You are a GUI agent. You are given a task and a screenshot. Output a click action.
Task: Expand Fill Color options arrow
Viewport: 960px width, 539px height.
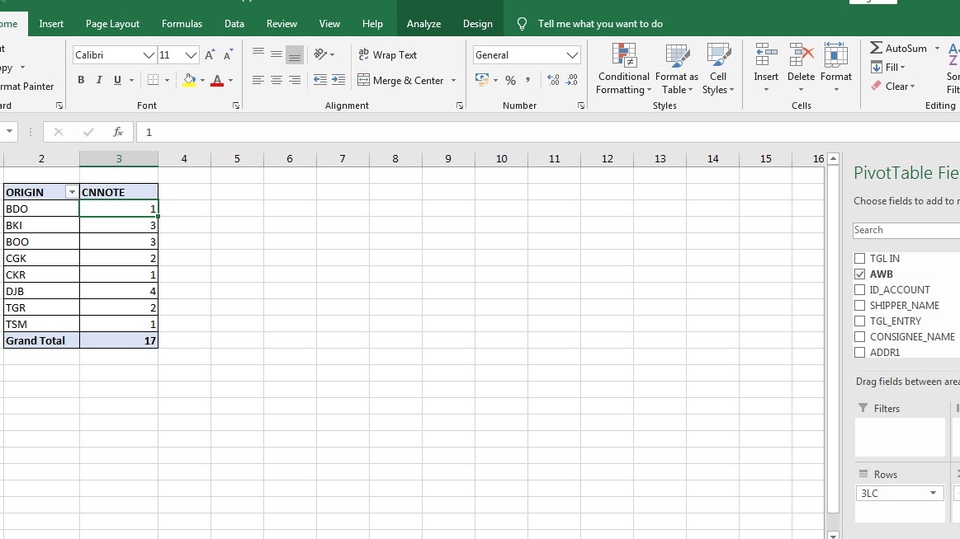point(202,80)
